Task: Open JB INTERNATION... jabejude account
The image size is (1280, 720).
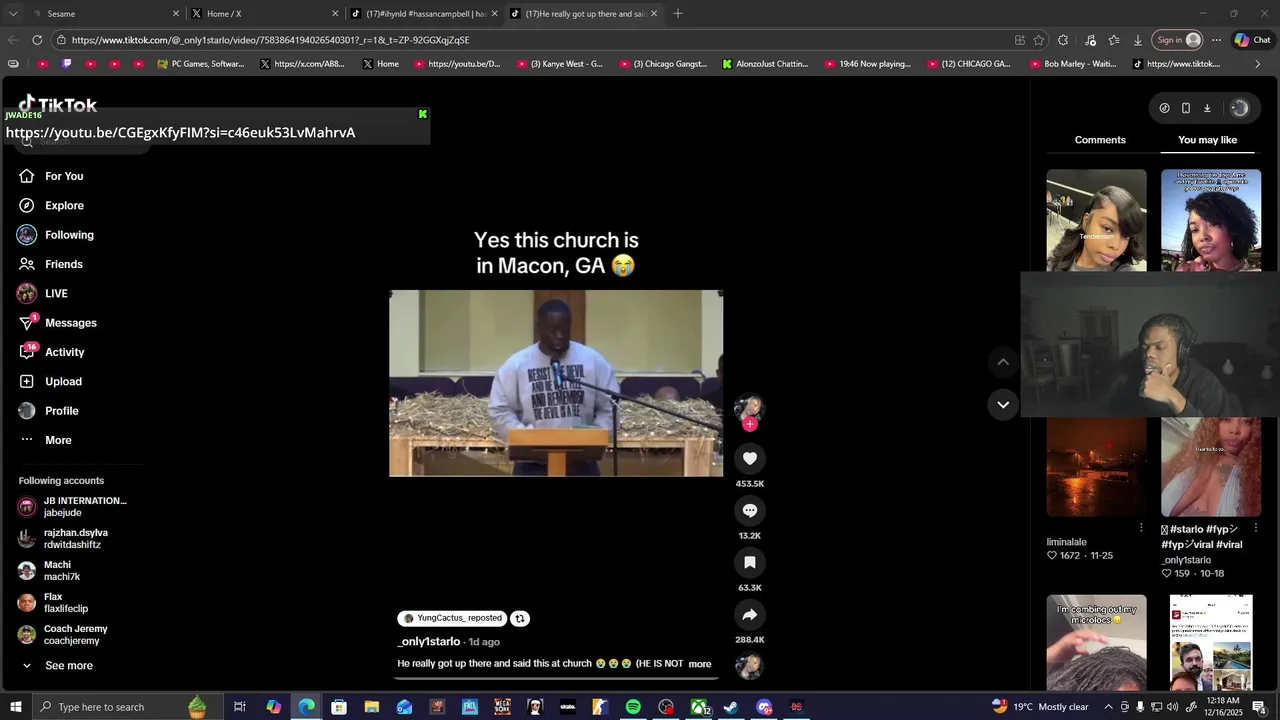Action: point(73,507)
